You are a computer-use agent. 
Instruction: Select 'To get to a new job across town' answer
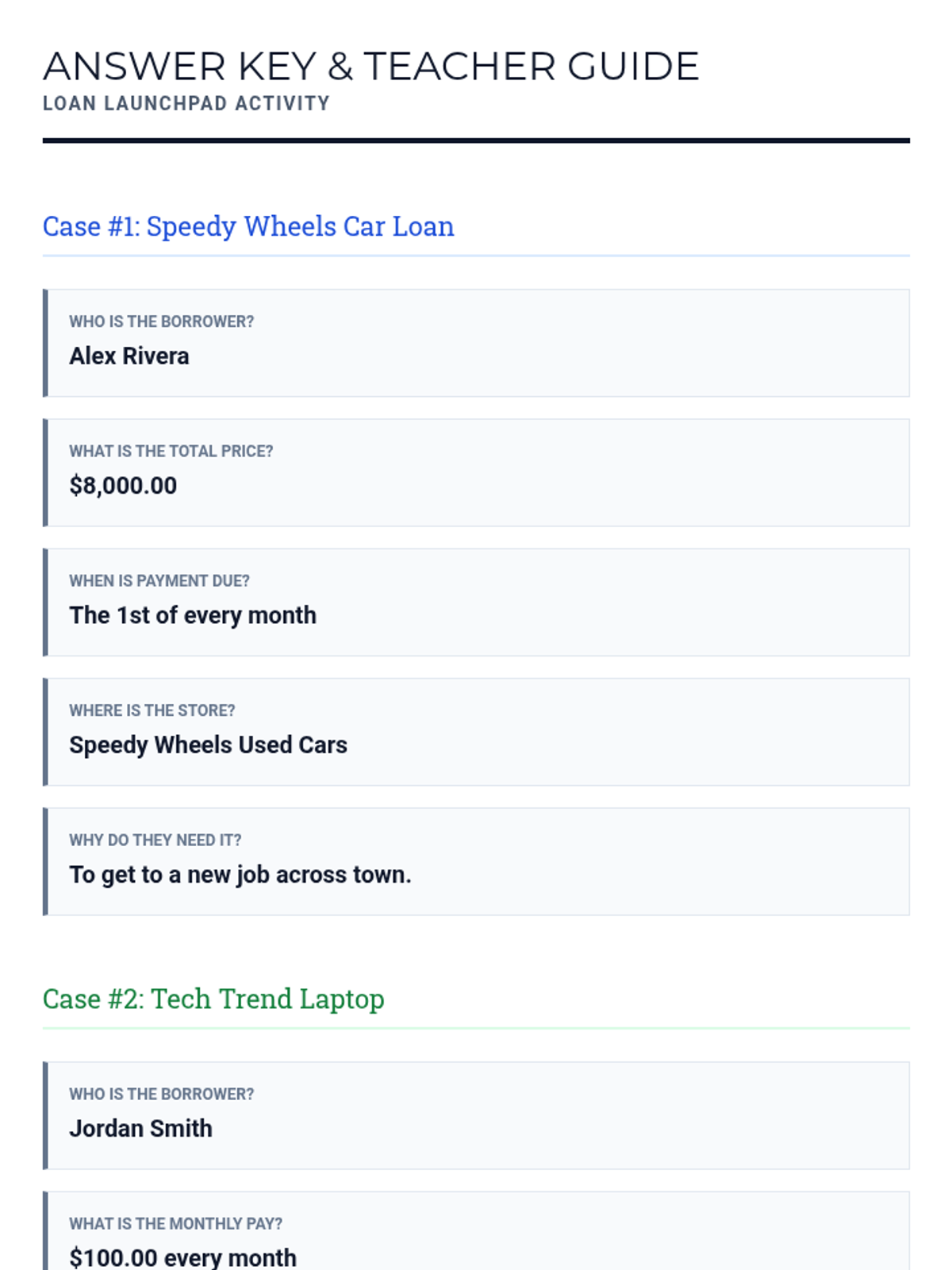click(x=240, y=874)
